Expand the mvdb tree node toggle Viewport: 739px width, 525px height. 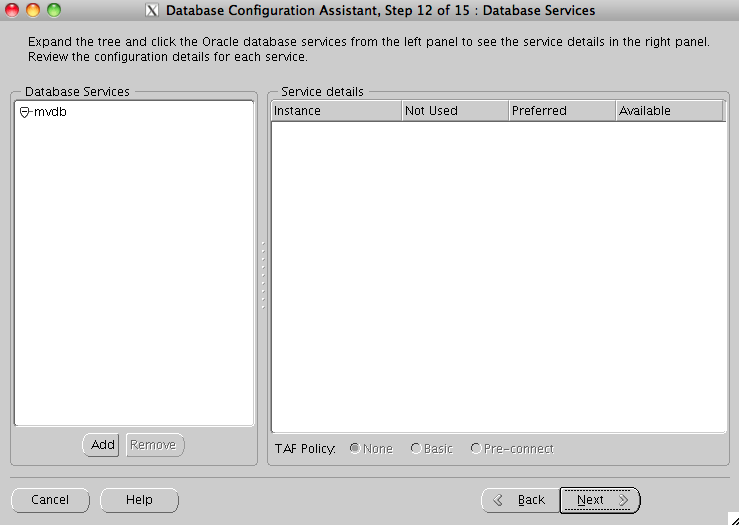(x=25, y=113)
